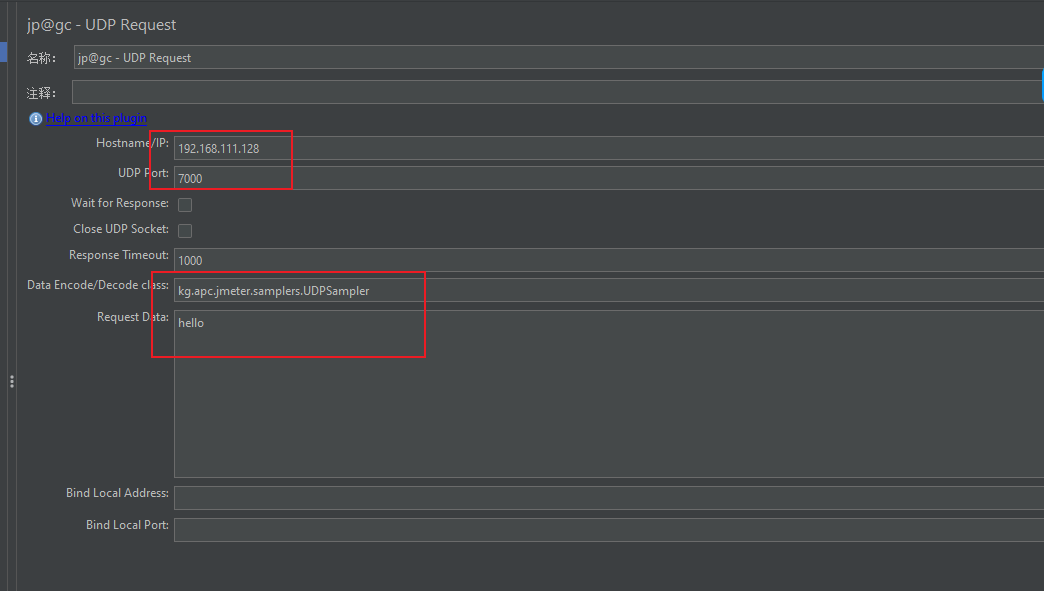This screenshot has height=591, width=1044.
Task: Focus the UDP Port field with 7000
Action: 600,178
